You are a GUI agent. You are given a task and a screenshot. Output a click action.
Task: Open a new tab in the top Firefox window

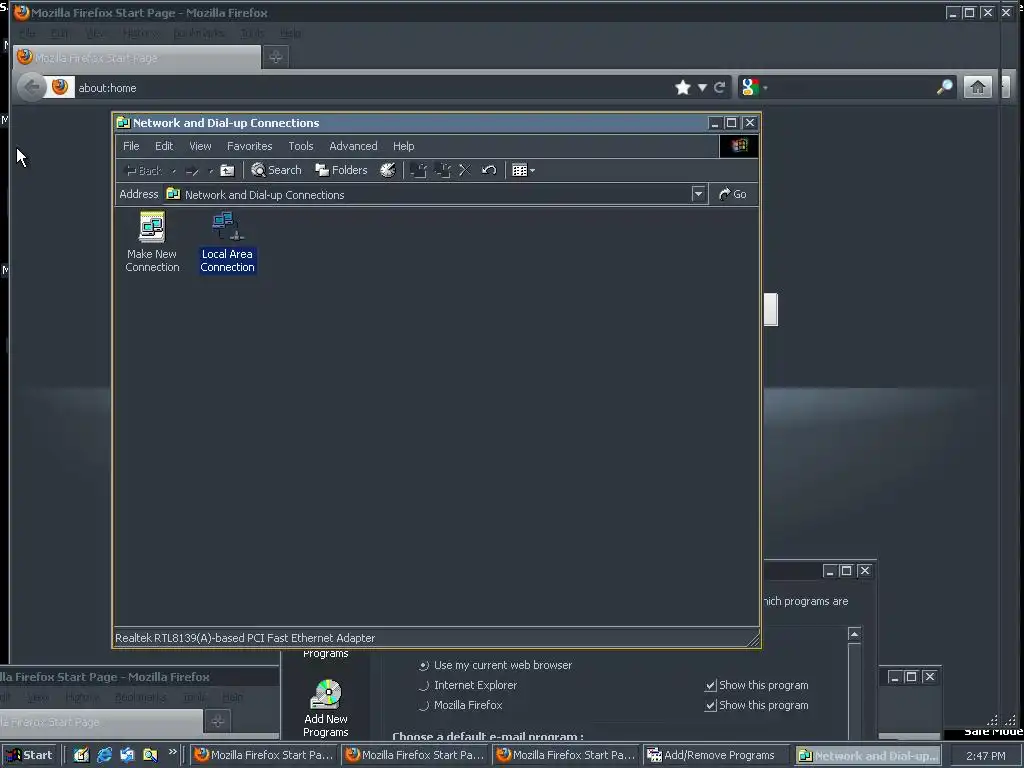click(x=276, y=57)
